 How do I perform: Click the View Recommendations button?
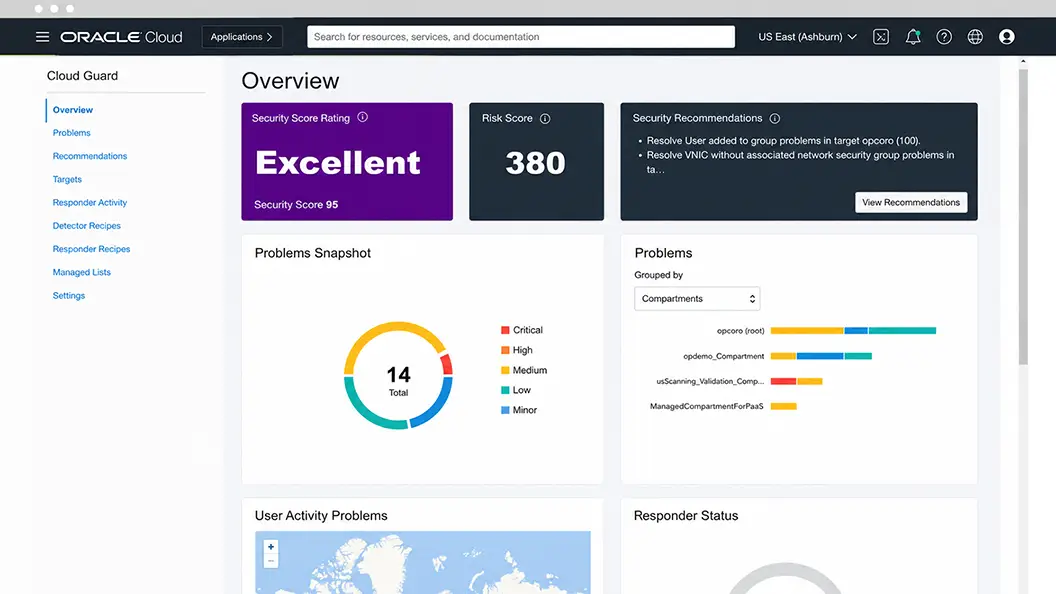[x=911, y=203]
